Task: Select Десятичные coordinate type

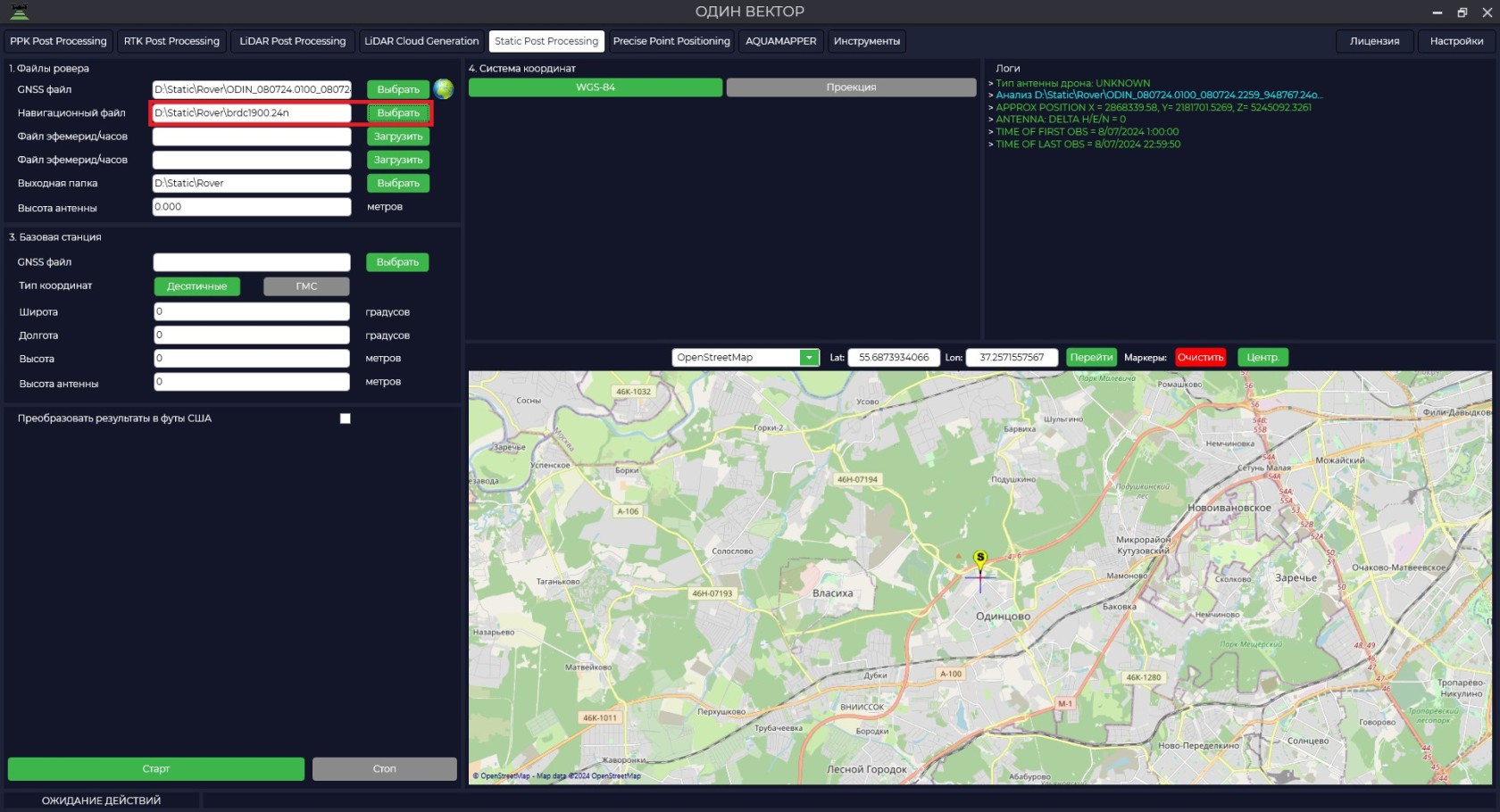Action: pos(197,286)
